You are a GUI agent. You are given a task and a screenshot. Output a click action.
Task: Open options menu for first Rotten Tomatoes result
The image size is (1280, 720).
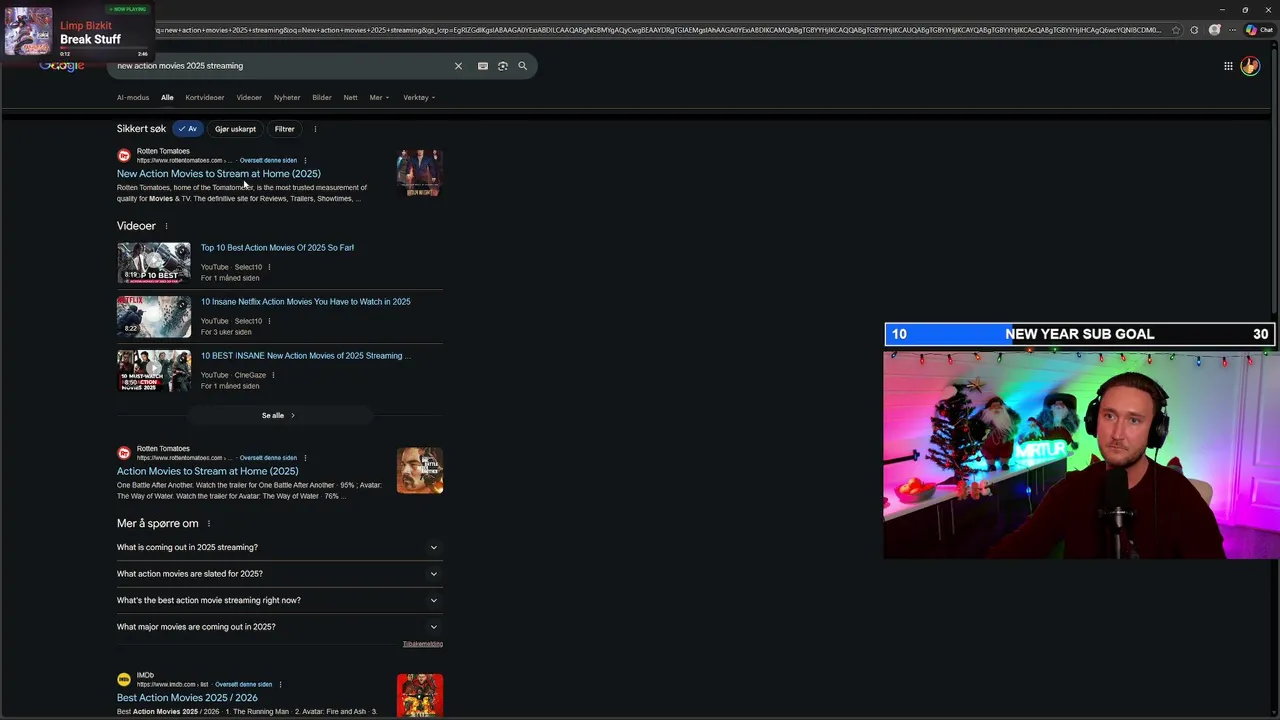pyautogui.click(x=305, y=160)
